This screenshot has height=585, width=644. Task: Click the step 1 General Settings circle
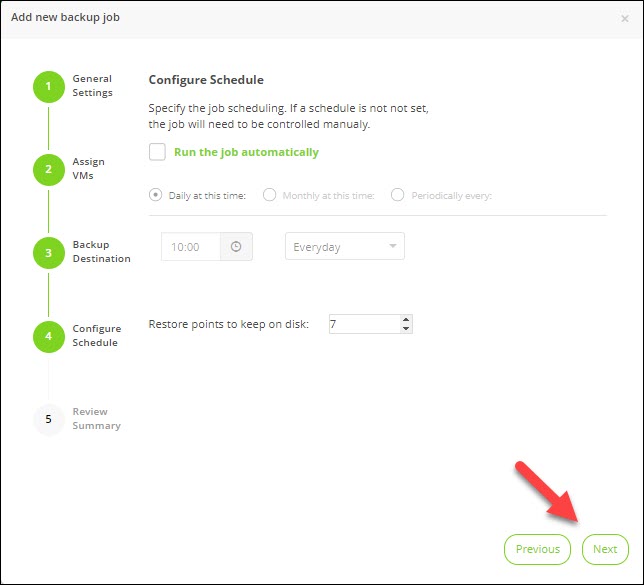click(x=48, y=87)
